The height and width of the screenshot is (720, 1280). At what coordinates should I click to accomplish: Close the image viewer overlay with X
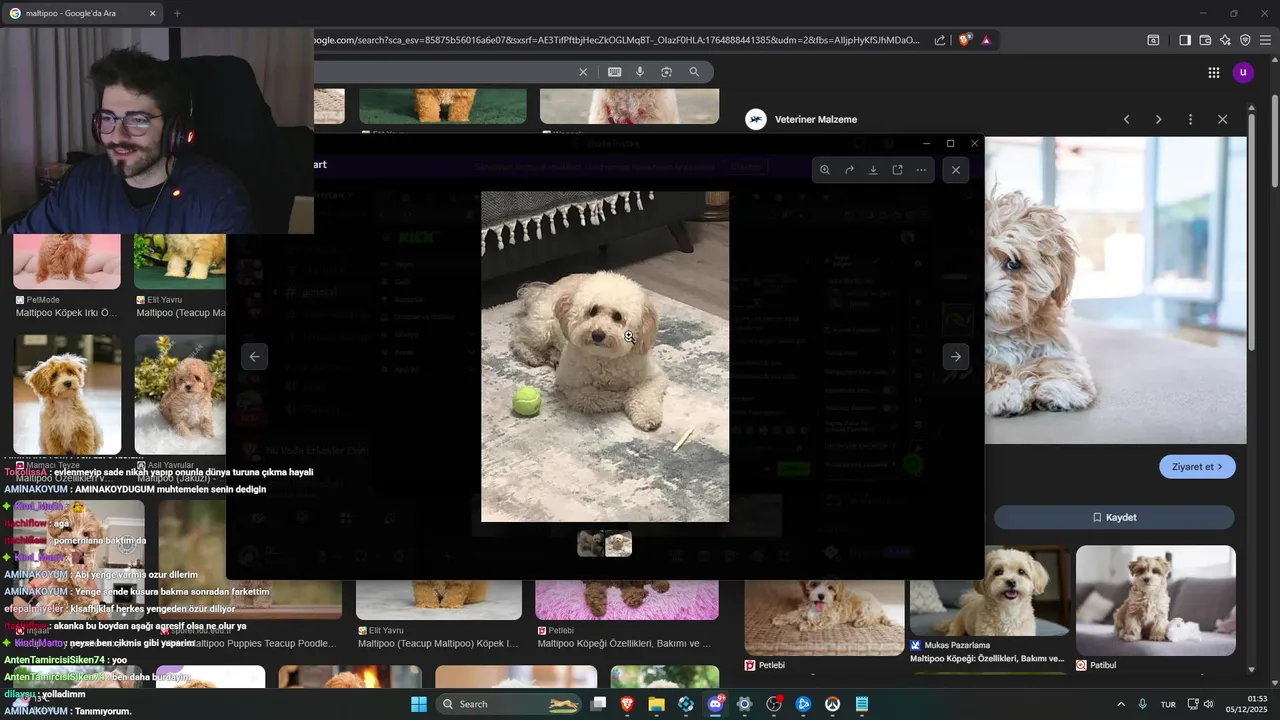[x=956, y=170]
